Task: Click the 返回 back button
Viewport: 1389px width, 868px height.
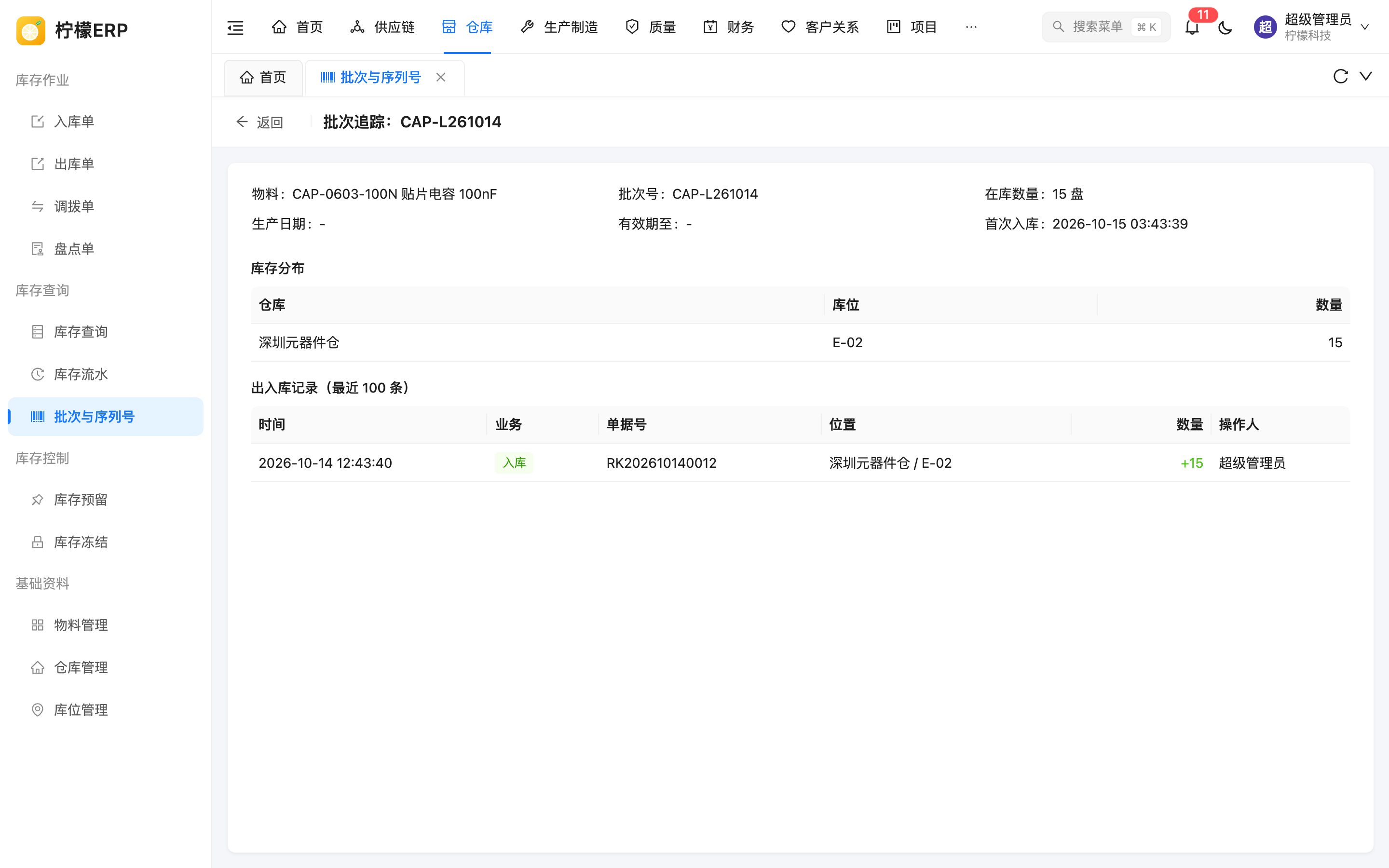Action: (259, 122)
